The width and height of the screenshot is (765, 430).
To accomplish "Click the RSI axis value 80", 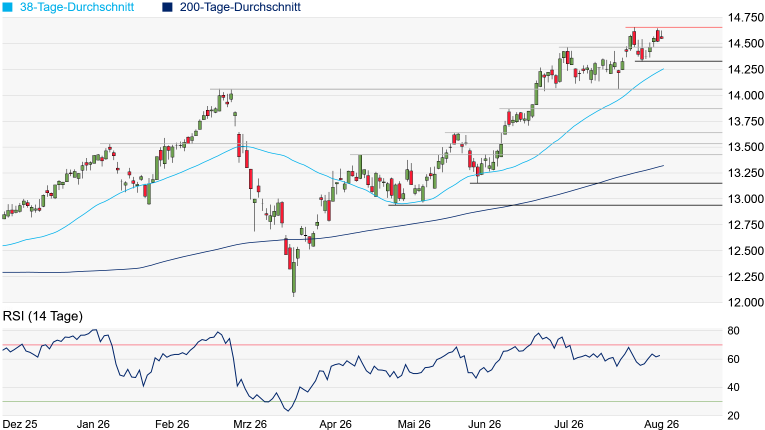I will point(733,331).
